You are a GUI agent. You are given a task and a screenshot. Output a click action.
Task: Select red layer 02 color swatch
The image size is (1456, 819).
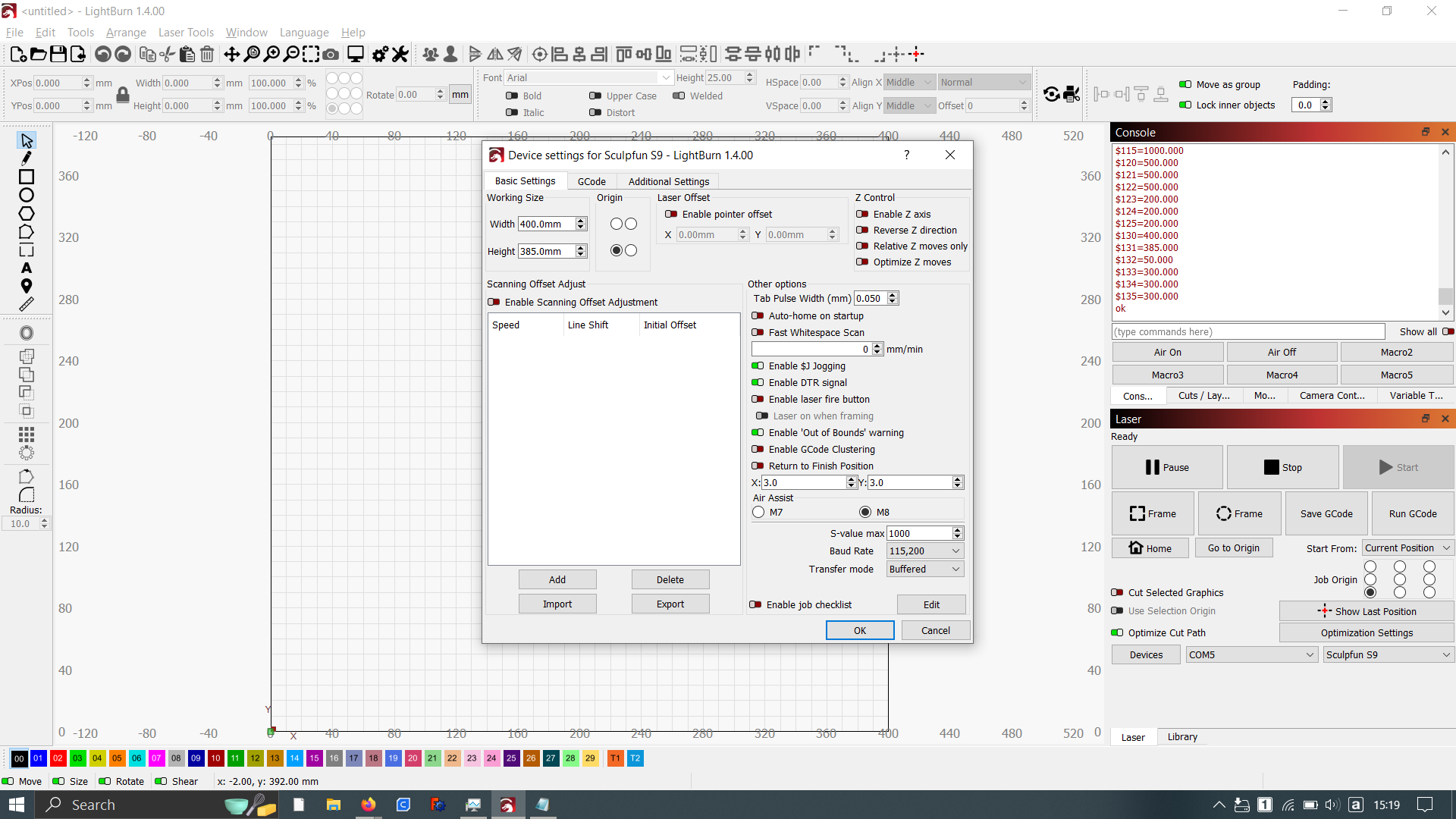pos(58,758)
